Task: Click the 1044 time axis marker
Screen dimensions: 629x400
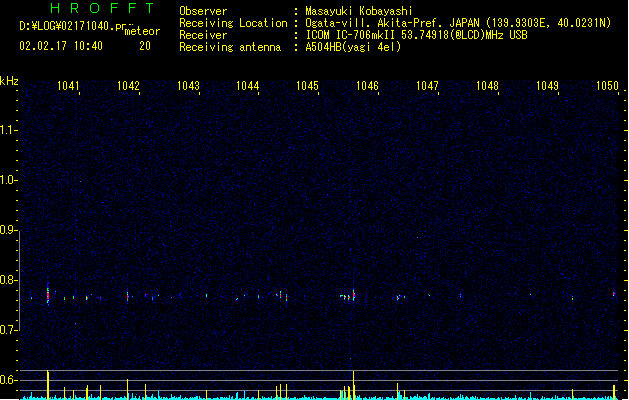Action: [248, 86]
